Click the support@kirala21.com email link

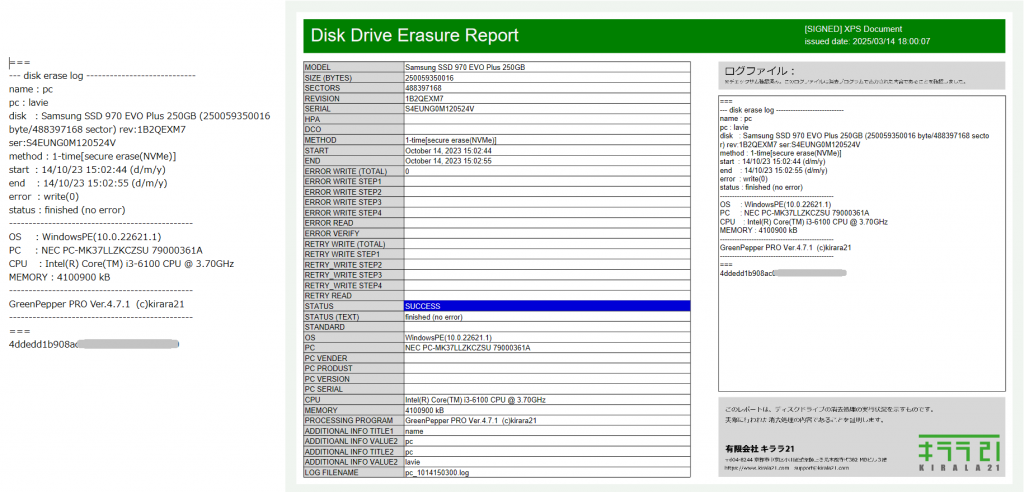pyautogui.click(x=824, y=468)
